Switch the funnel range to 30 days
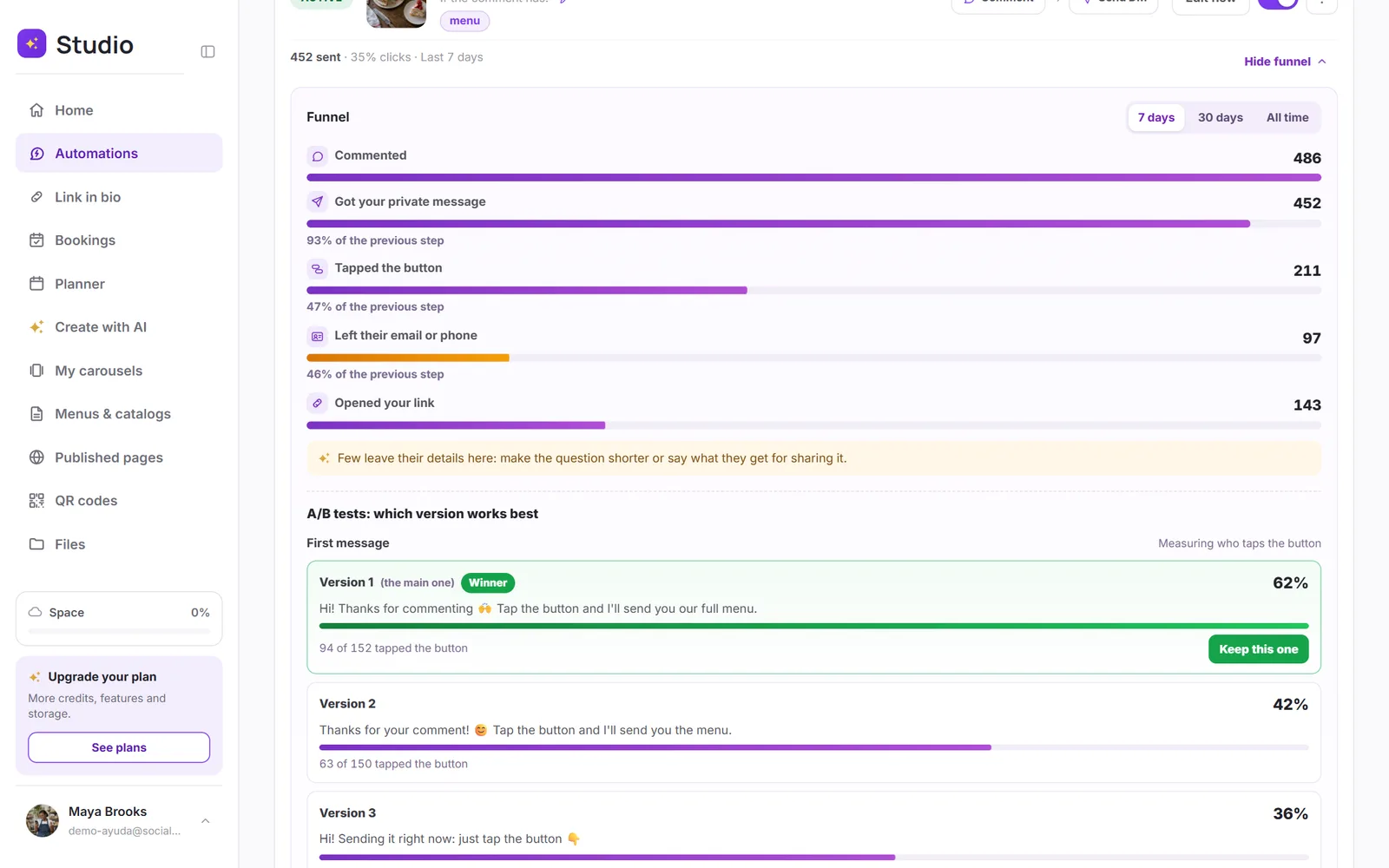The width and height of the screenshot is (1389, 868). pos(1221,117)
